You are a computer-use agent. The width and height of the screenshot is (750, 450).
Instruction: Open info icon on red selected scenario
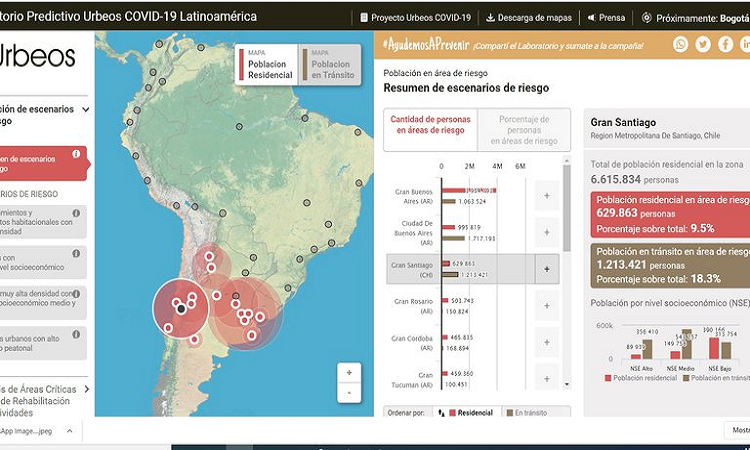tap(76, 154)
